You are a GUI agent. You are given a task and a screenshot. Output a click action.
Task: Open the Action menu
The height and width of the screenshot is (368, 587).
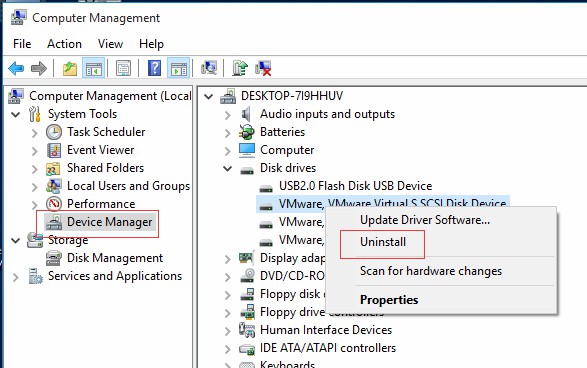(x=64, y=44)
